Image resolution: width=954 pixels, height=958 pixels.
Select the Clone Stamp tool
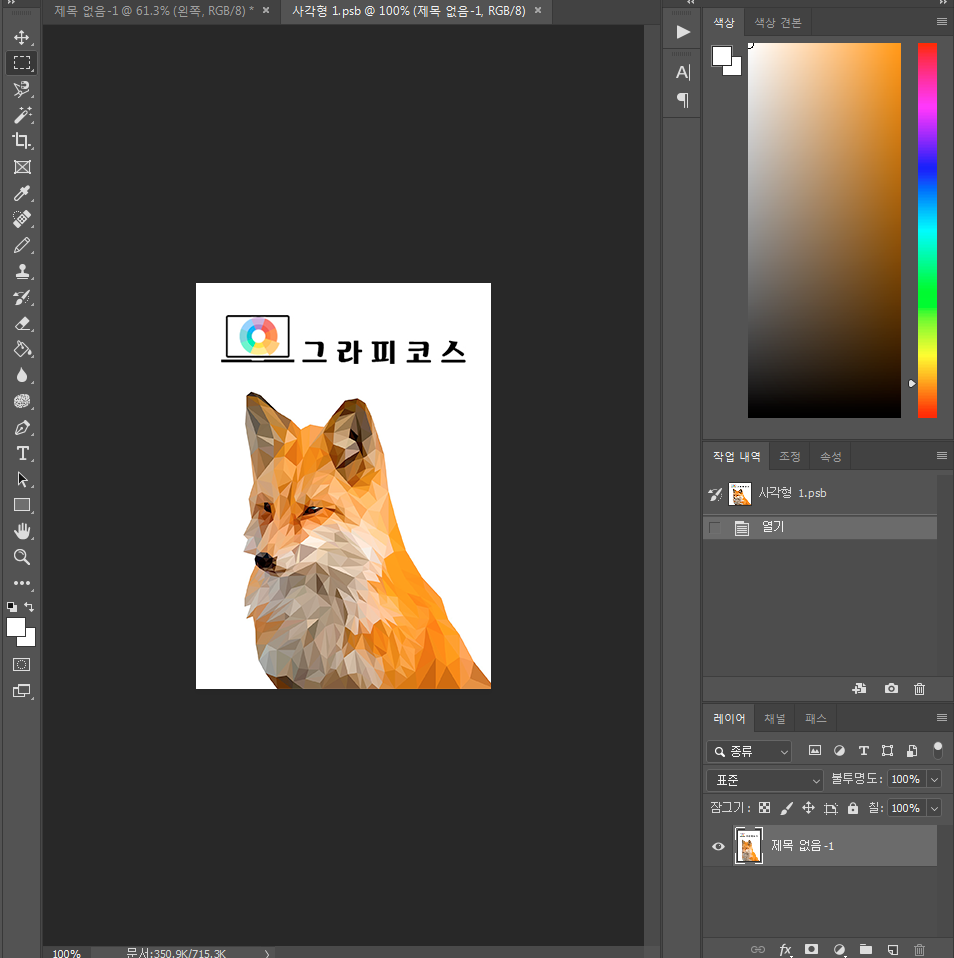22,271
